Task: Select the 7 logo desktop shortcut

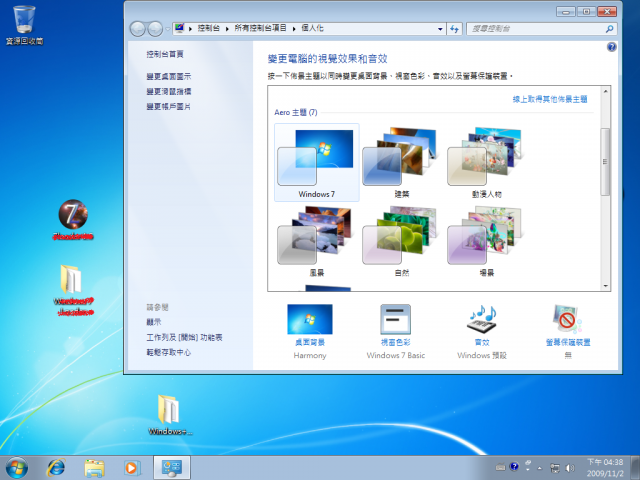Action: point(73,219)
